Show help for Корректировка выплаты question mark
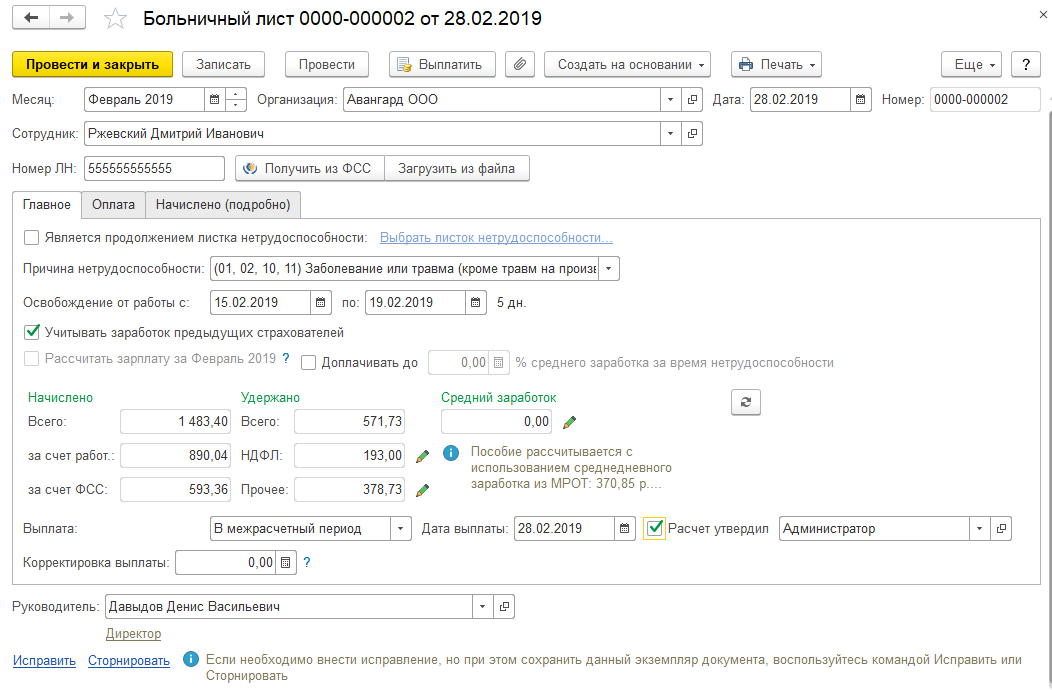1052x690 pixels. (x=307, y=562)
